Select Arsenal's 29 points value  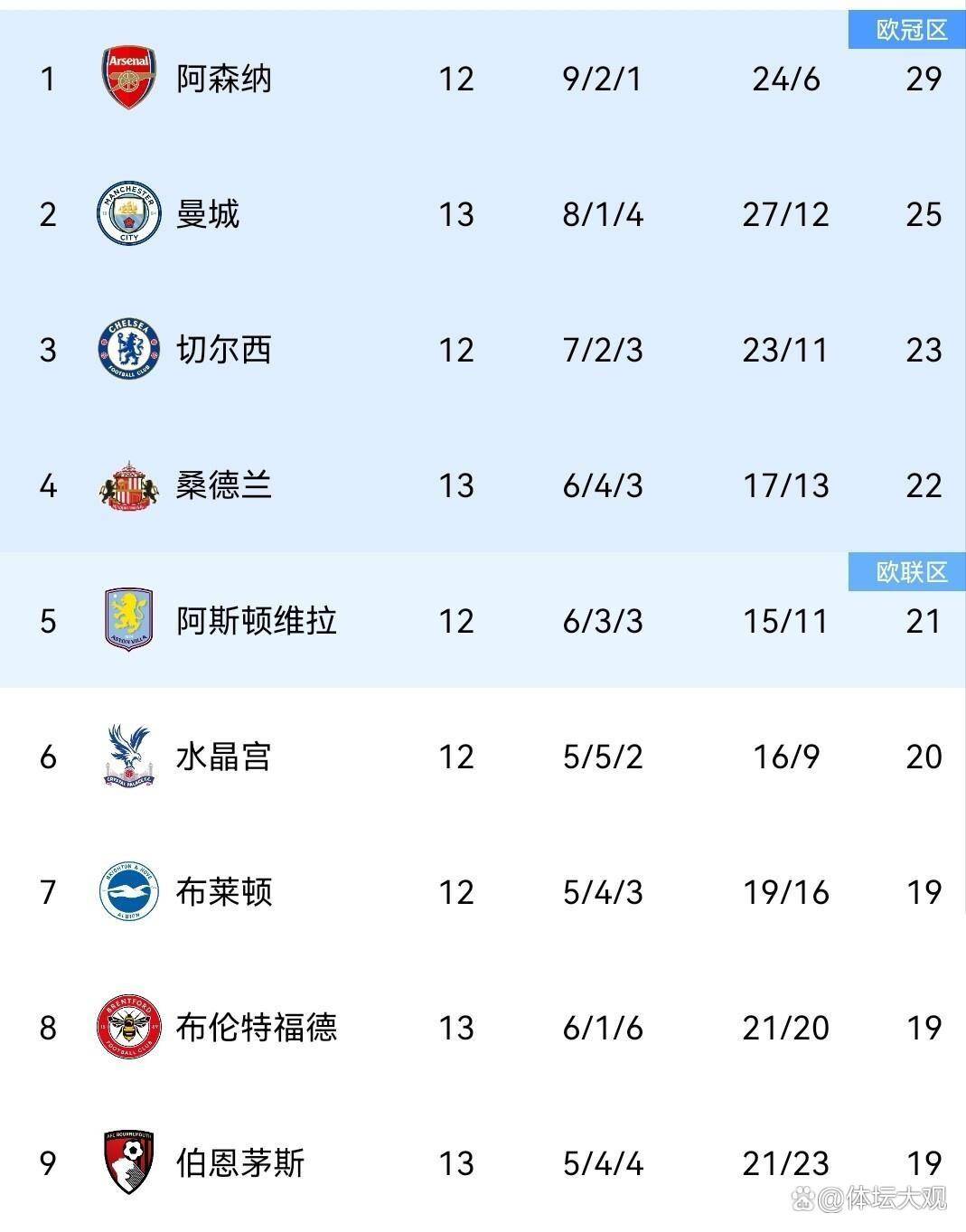pyautogui.click(x=924, y=80)
